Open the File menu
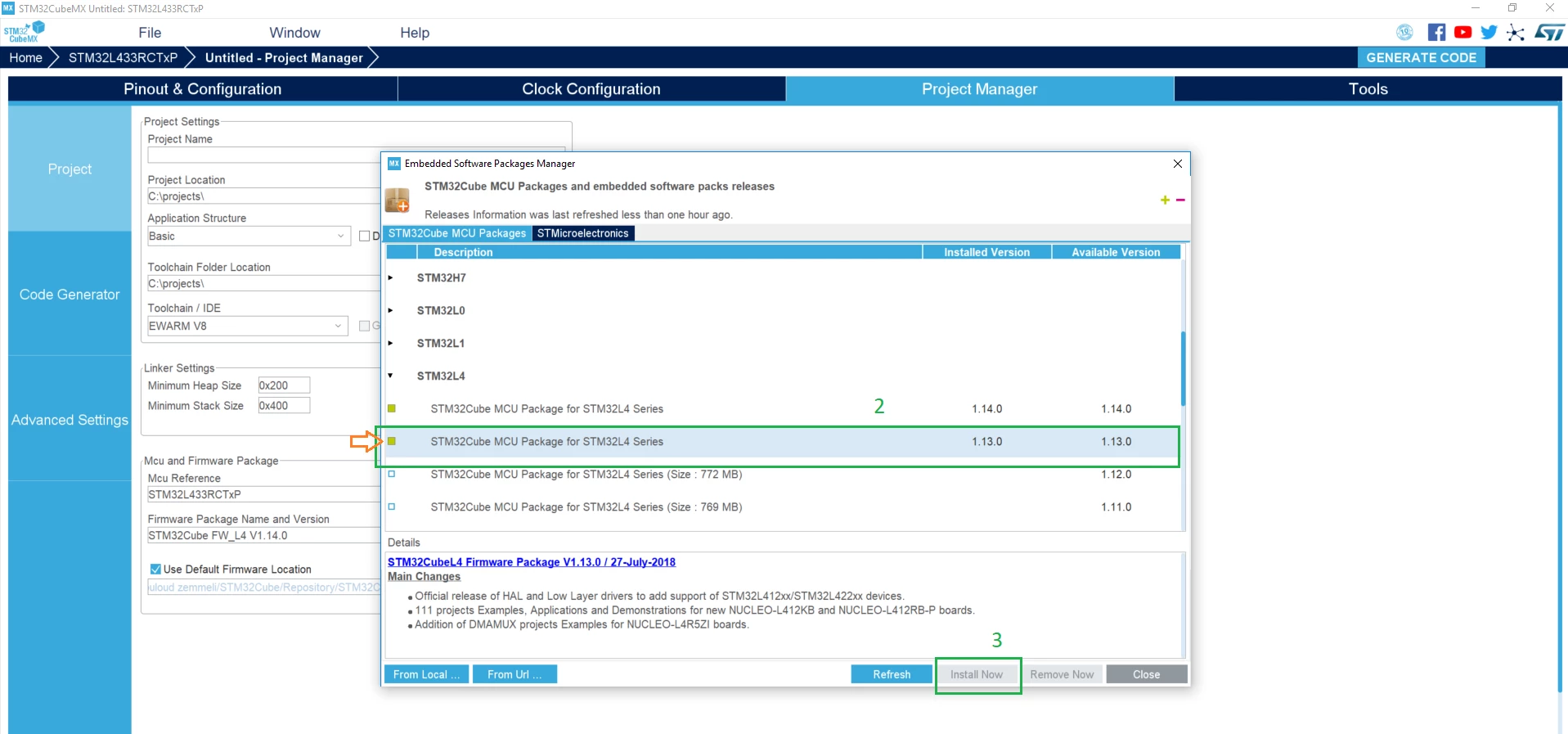Viewport: 1568px width, 734px height. (x=150, y=33)
